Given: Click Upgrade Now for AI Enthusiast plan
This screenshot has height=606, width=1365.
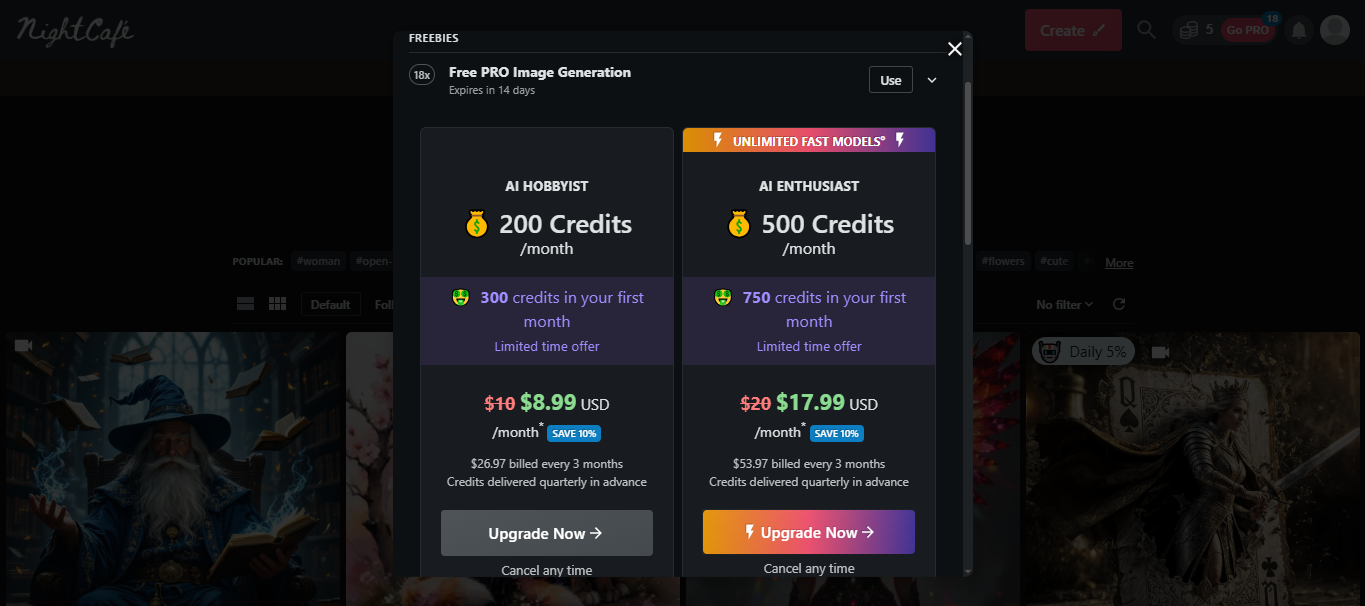Looking at the screenshot, I should click(808, 533).
